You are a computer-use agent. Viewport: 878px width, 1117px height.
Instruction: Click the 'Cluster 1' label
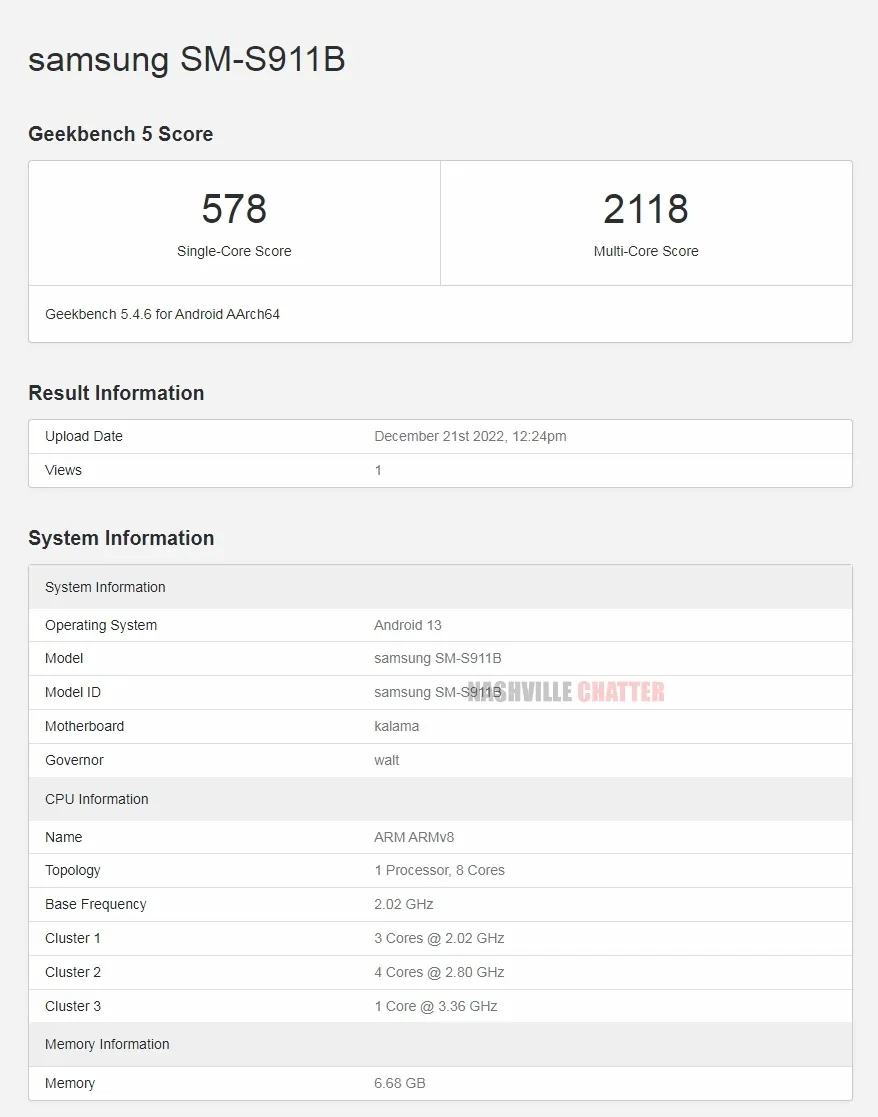coord(73,938)
